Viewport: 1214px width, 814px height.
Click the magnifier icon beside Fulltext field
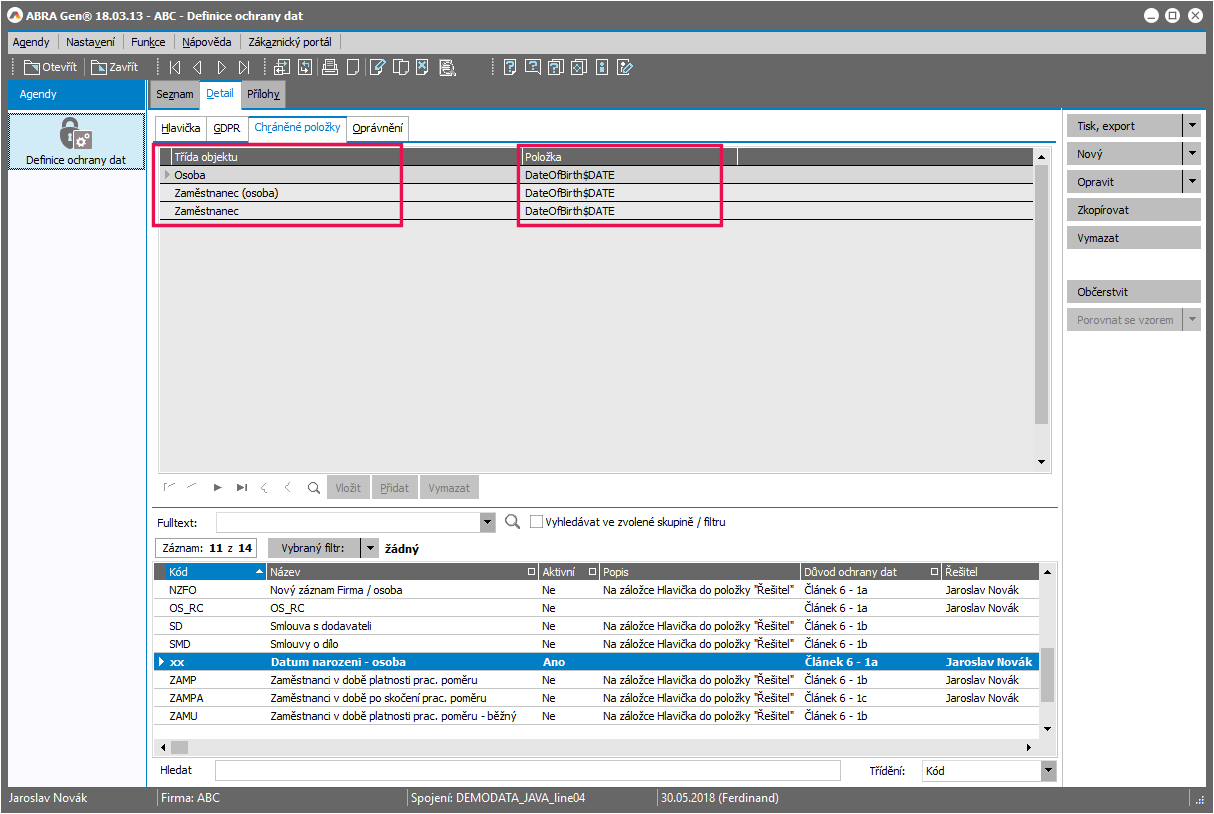(x=513, y=522)
